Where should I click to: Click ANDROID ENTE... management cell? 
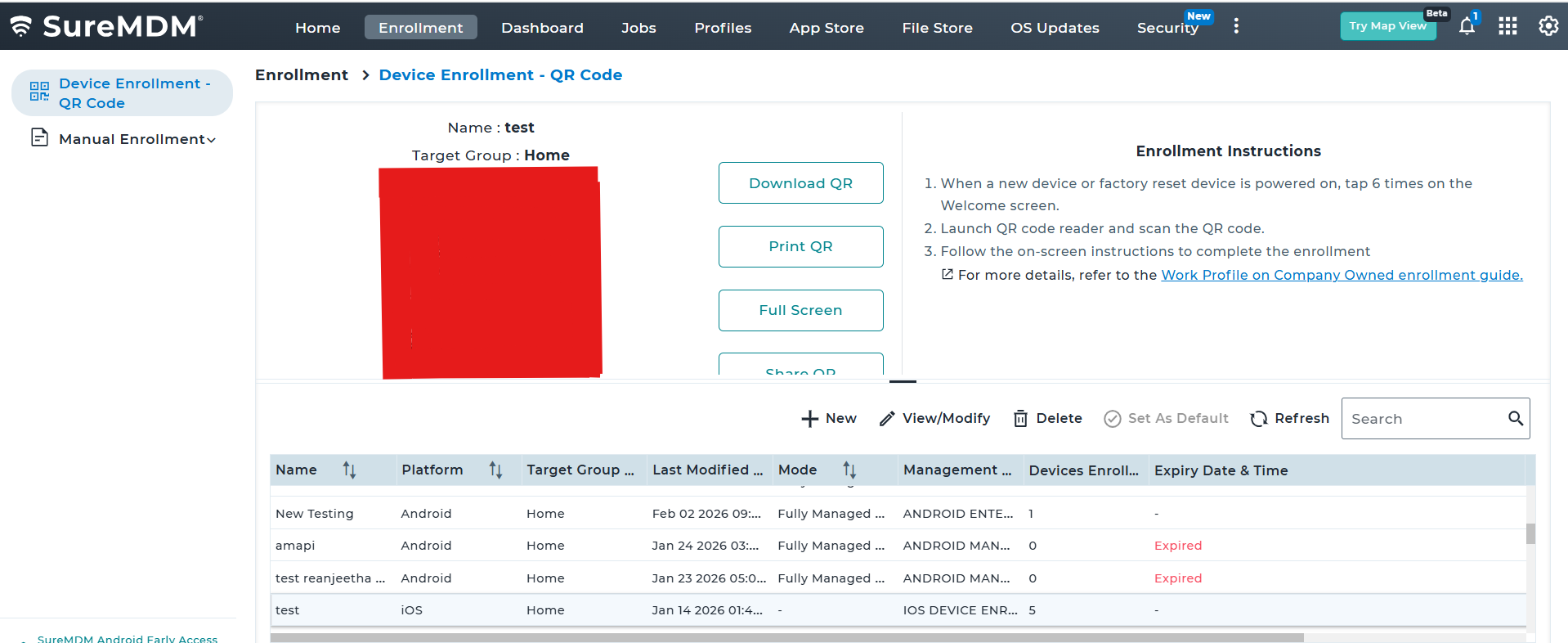957,514
